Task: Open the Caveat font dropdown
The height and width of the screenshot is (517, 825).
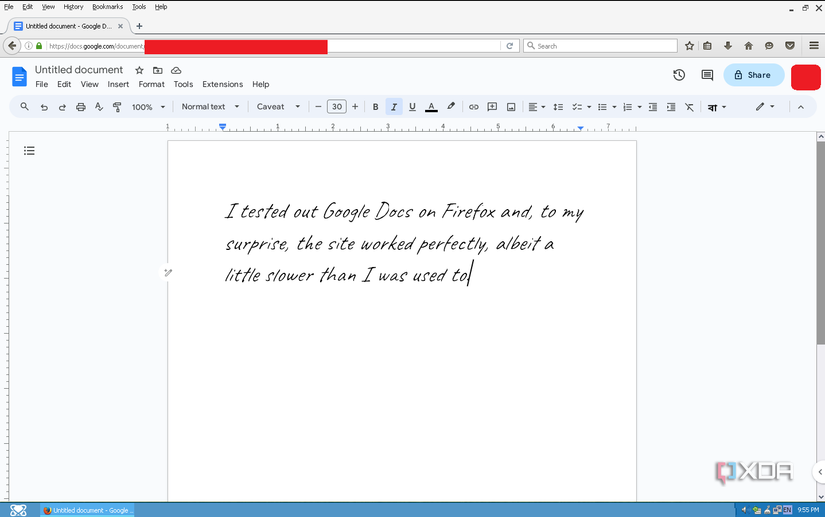Action: pos(278,107)
